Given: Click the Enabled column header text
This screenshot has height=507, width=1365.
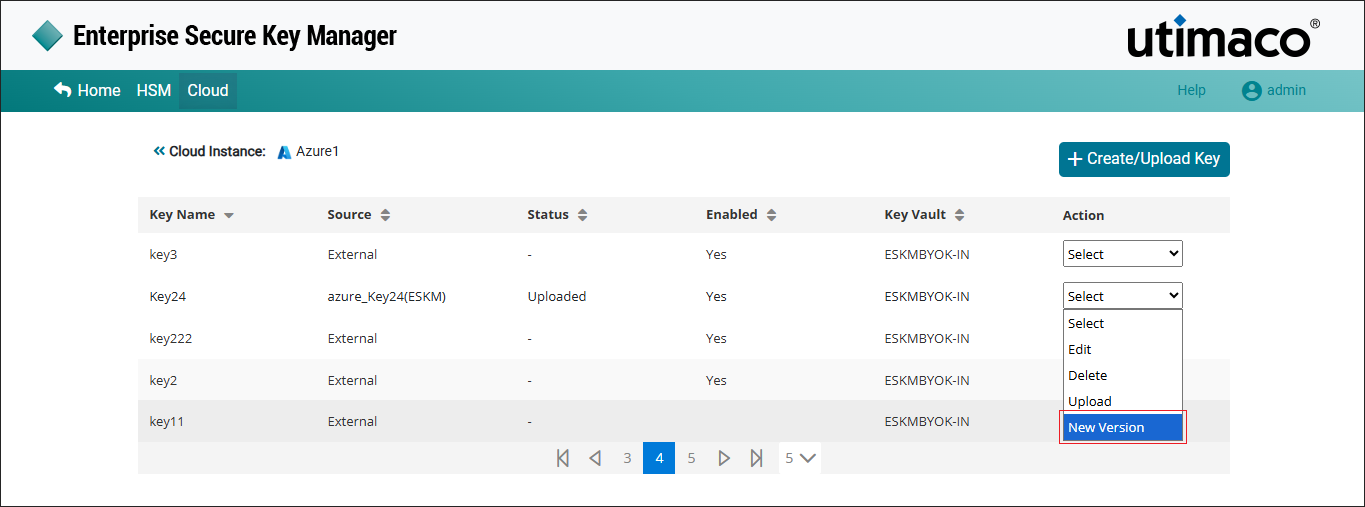Looking at the screenshot, I should click(732, 215).
